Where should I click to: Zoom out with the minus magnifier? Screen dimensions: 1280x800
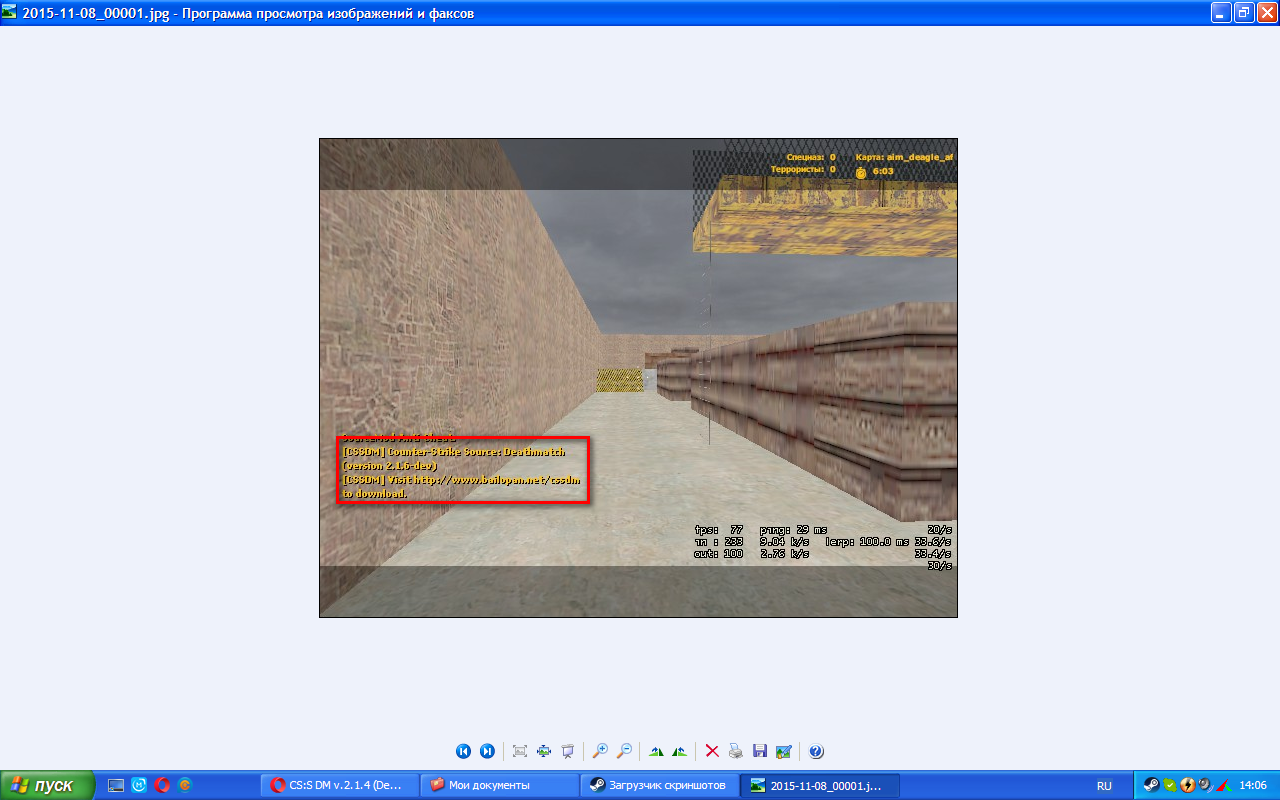click(624, 751)
